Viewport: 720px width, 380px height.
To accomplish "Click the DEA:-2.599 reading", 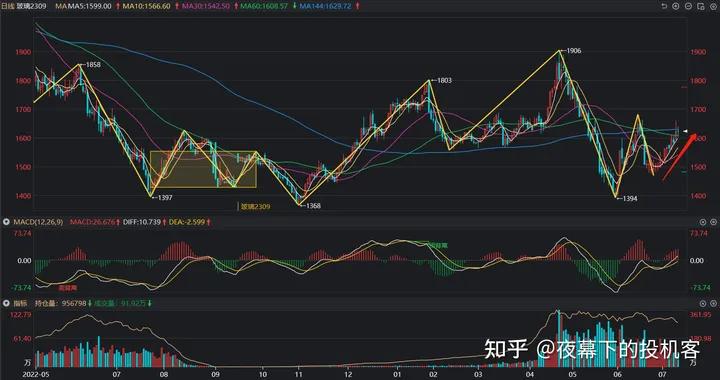I will pyautogui.click(x=187, y=222).
